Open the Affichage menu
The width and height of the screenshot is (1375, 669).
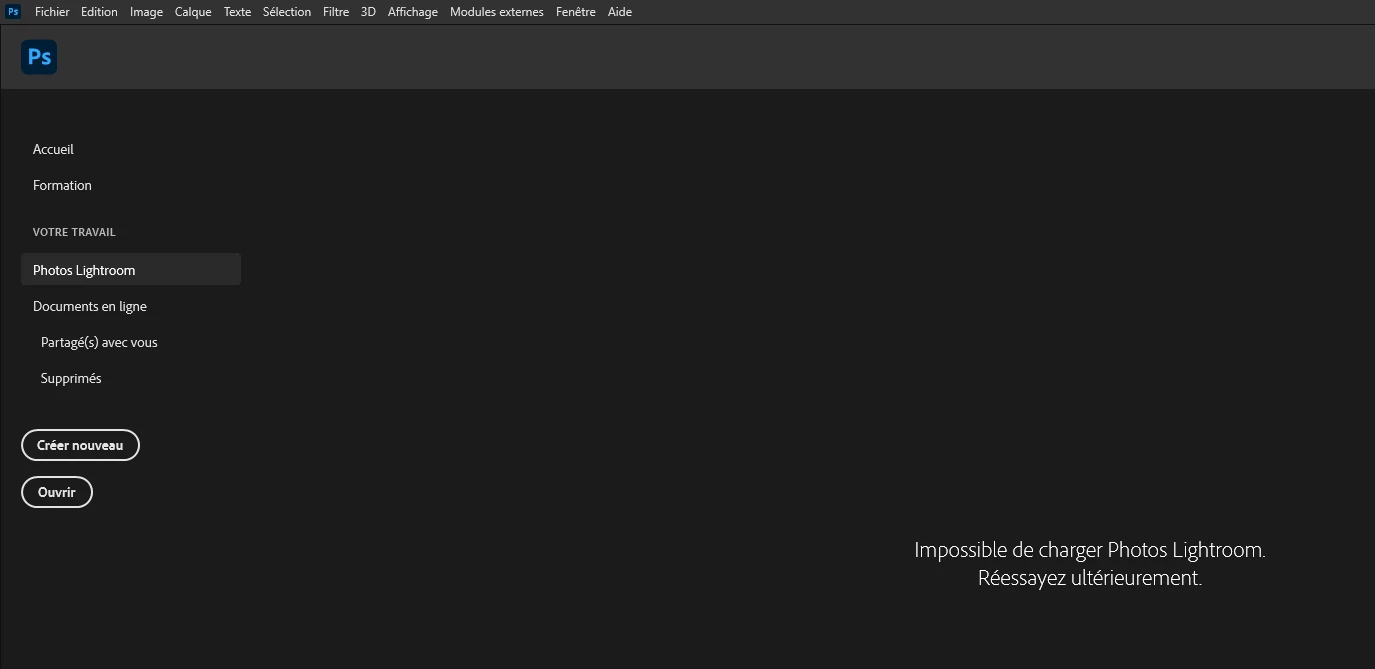[x=413, y=12]
